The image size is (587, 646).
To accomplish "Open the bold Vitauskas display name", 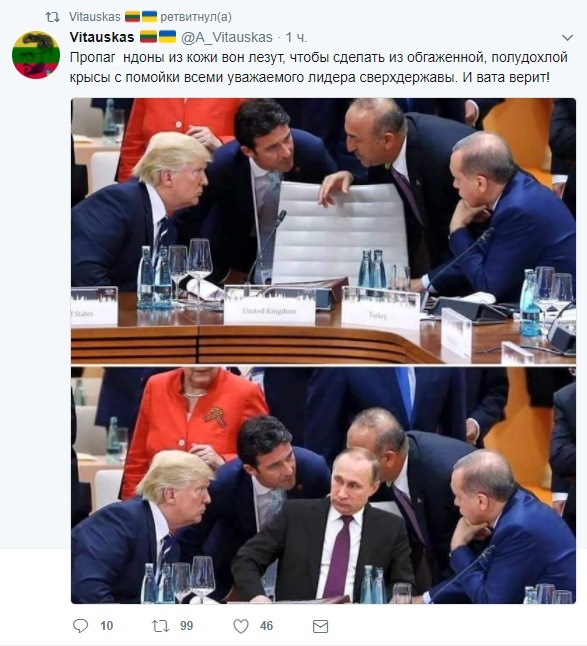I will tap(102, 37).
